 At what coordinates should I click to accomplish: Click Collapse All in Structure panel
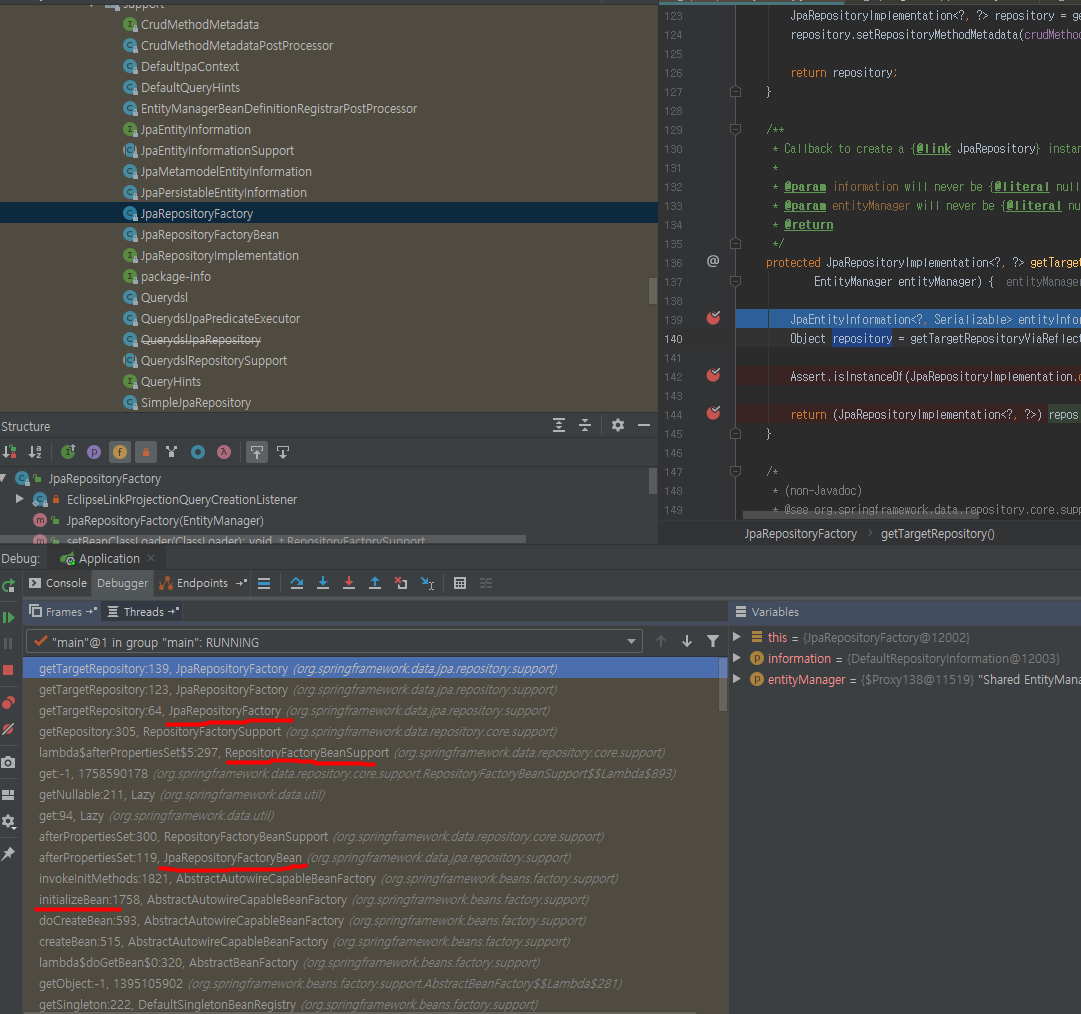point(585,425)
